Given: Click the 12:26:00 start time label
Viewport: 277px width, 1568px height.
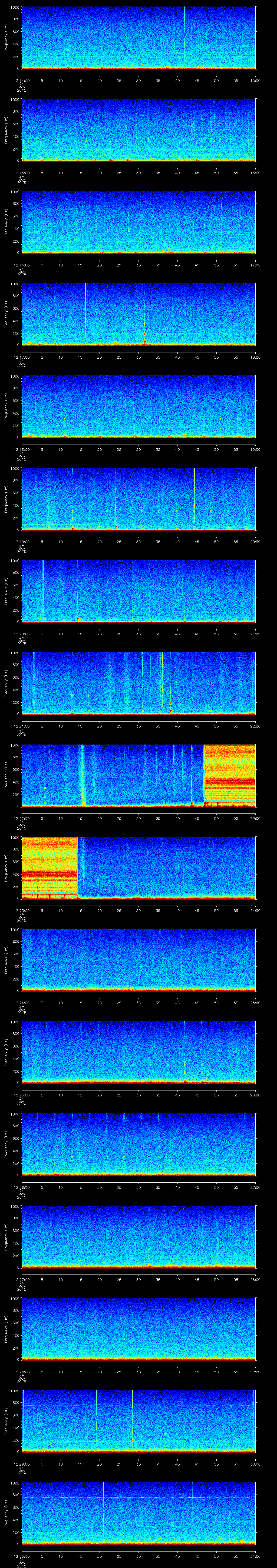Looking at the screenshot, I should [x=21, y=1187].
